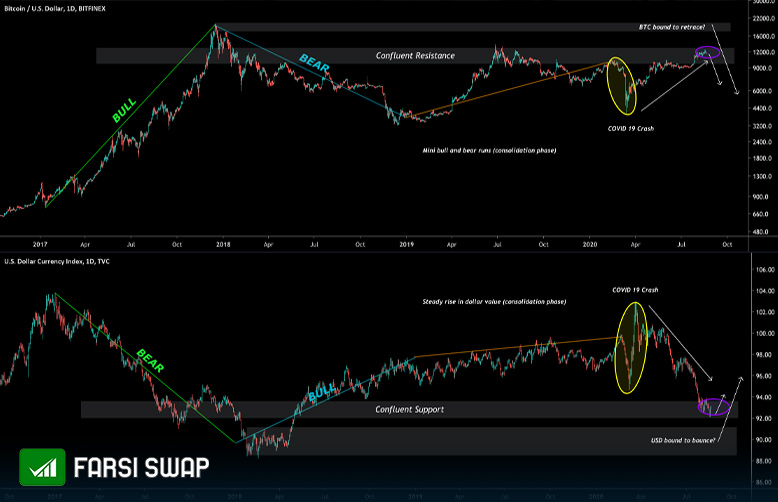Select the yellow ellipse on the Dollar Index COVID spike
This screenshot has height=502, width=778.
(x=631, y=348)
